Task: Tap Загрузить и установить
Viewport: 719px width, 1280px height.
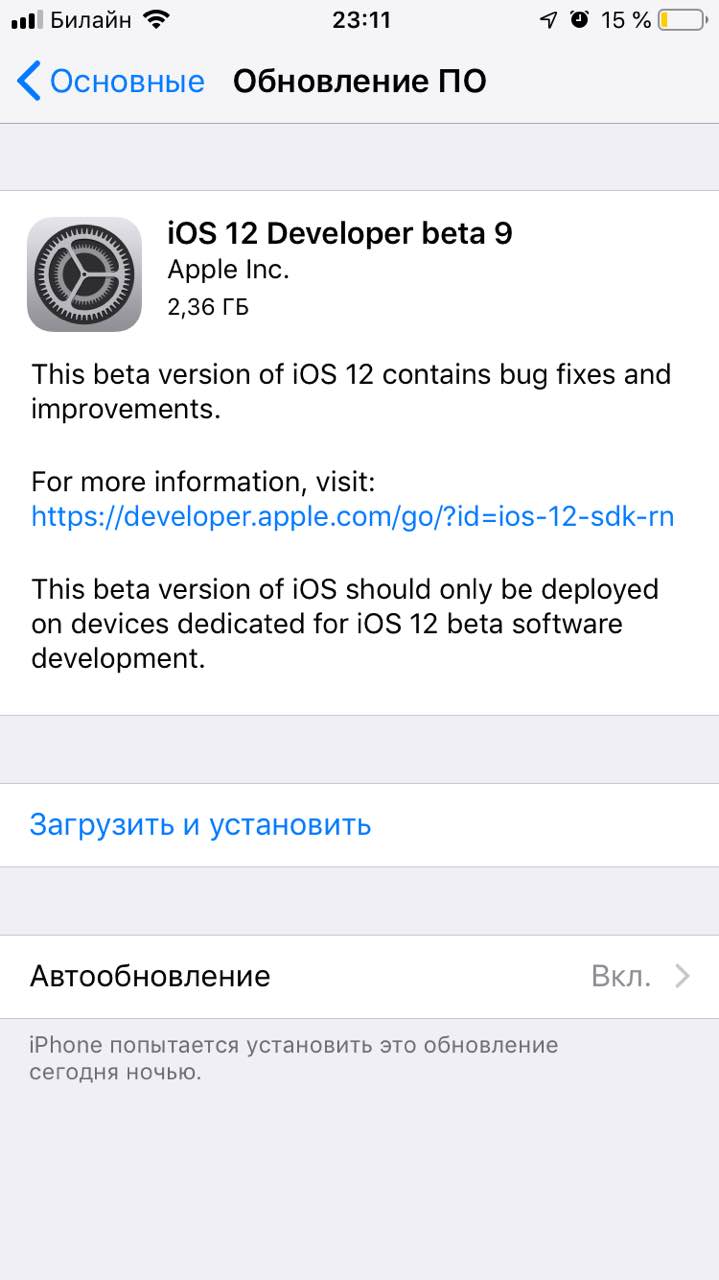Action: [201, 825]
